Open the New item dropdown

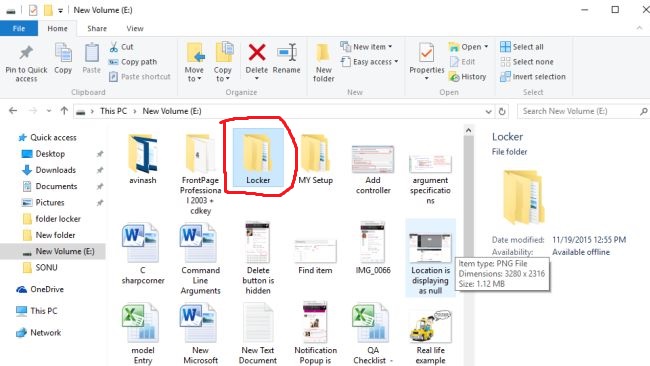coord(366,47)
